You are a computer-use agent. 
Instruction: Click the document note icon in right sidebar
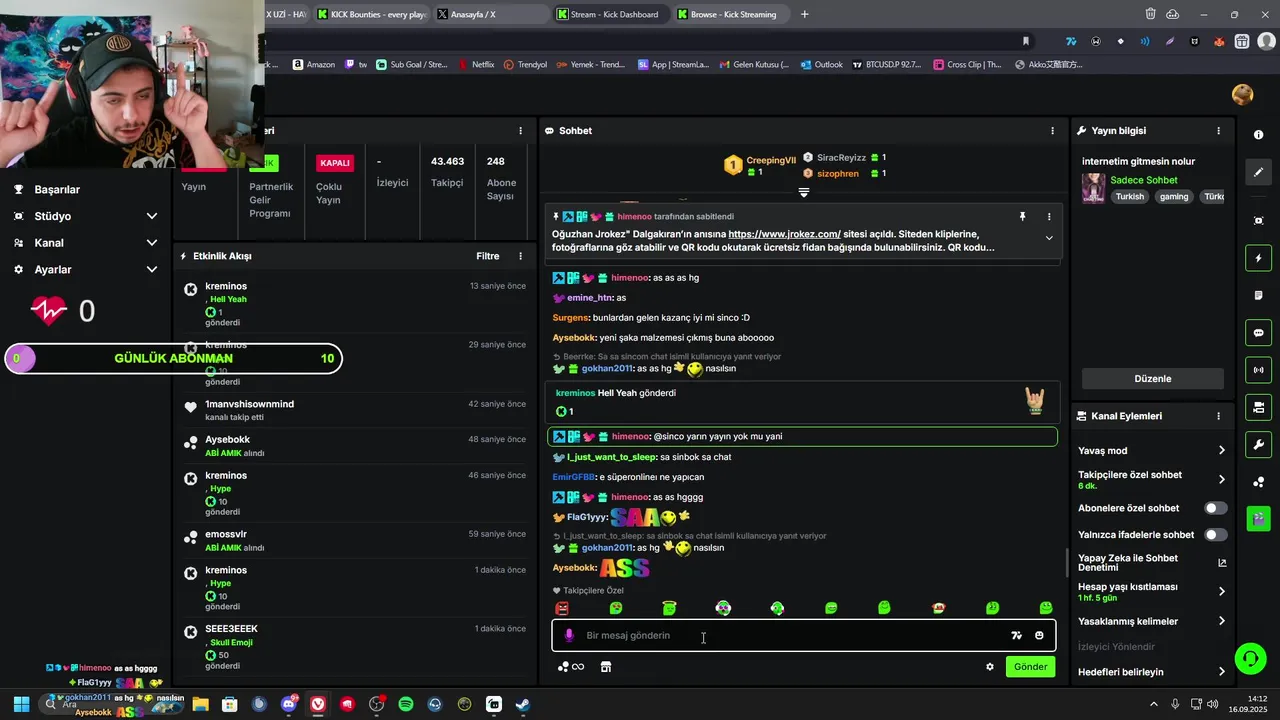tap(1258, 296)
